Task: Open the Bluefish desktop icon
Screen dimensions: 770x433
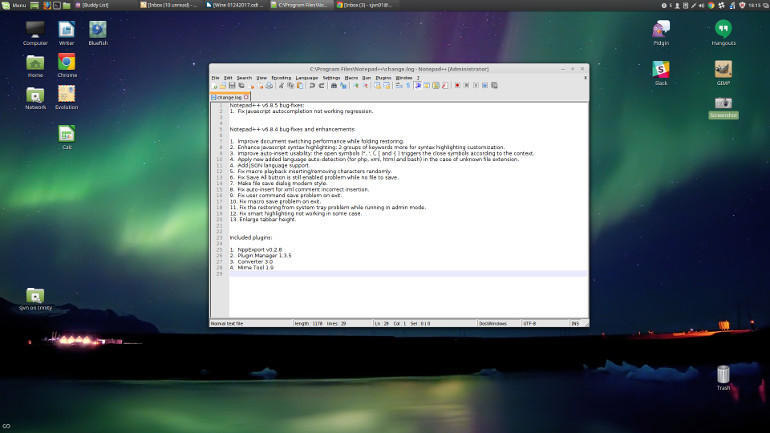Action: (x=98, y=33)
